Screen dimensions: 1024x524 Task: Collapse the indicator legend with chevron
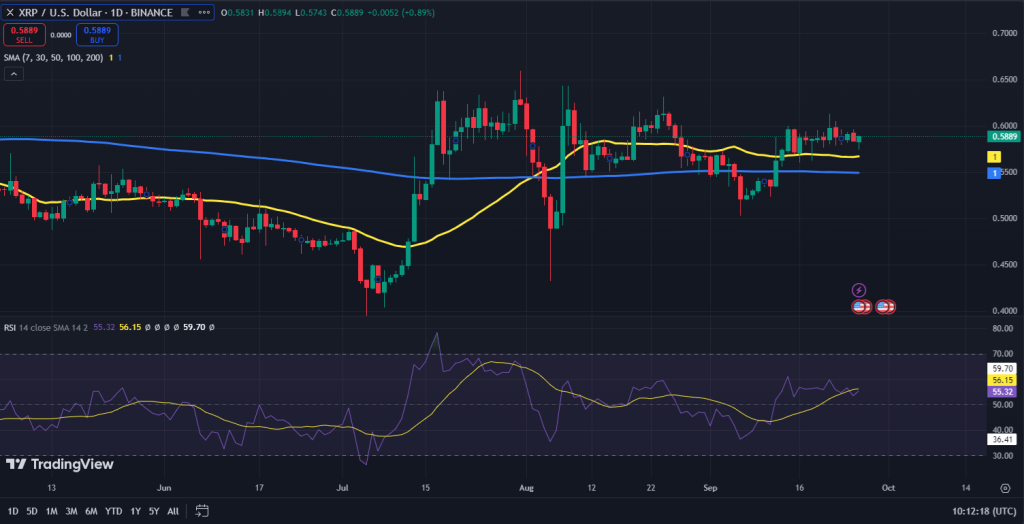[x=14, y=74]
